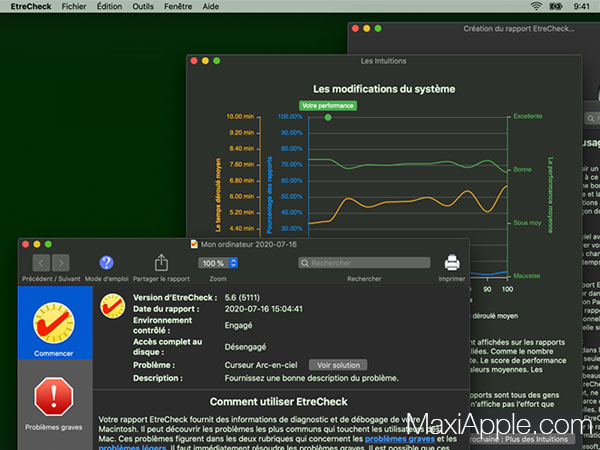Click the Wi-Fi icon in the menu bar
This screenshot has height=450, width=600.
point(536,6)
